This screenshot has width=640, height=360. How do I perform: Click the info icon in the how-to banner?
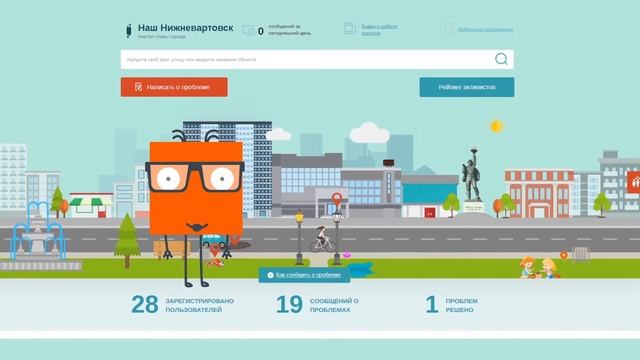270,275
